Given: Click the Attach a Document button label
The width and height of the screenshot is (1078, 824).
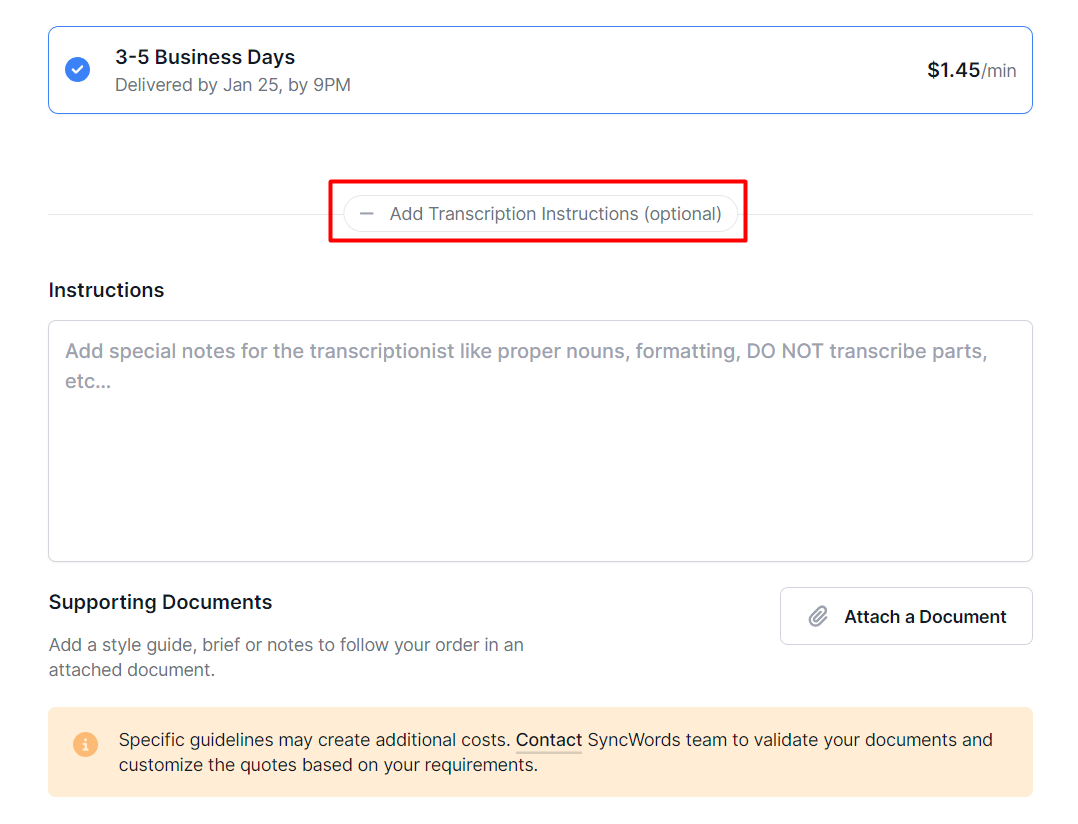Looking at the screenshot, I should point(925,616).
